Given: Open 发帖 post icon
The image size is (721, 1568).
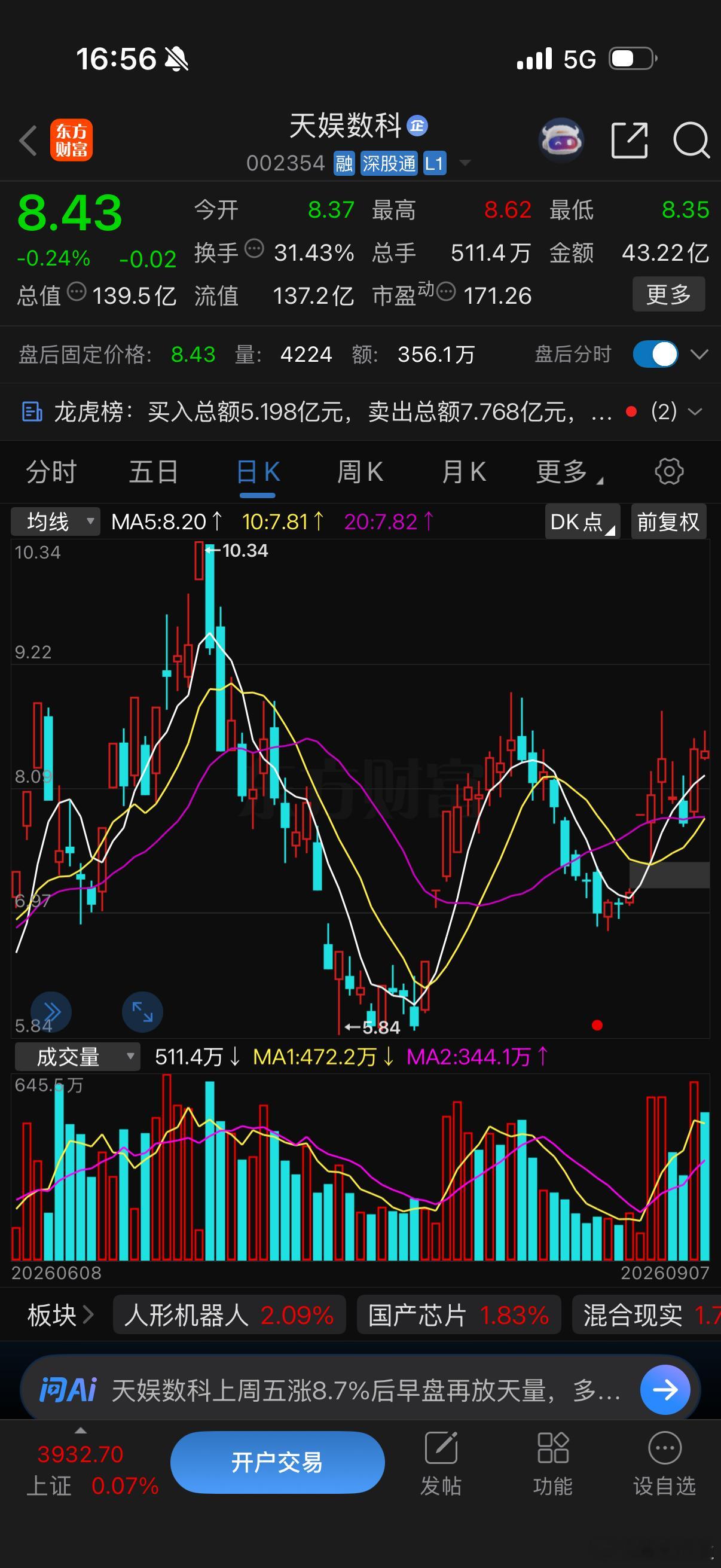Looking at the screenshot, I should pyautogui.click(x=441, y=1447).
